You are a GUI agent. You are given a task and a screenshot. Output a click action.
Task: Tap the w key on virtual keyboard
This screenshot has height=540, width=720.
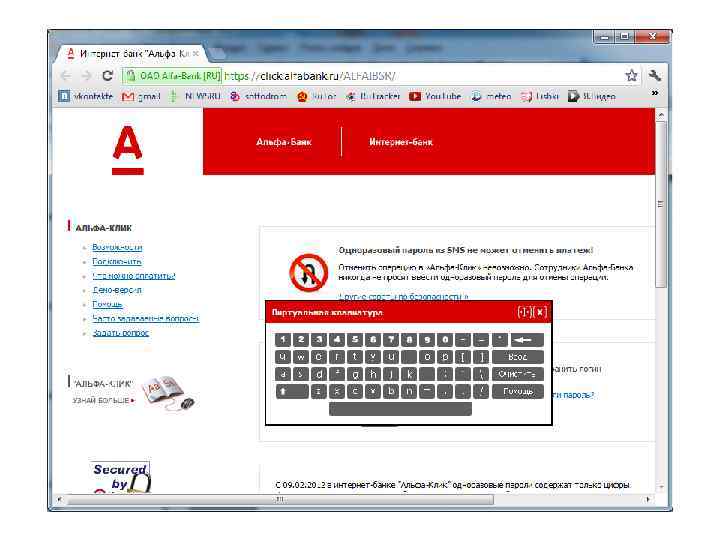301,357
